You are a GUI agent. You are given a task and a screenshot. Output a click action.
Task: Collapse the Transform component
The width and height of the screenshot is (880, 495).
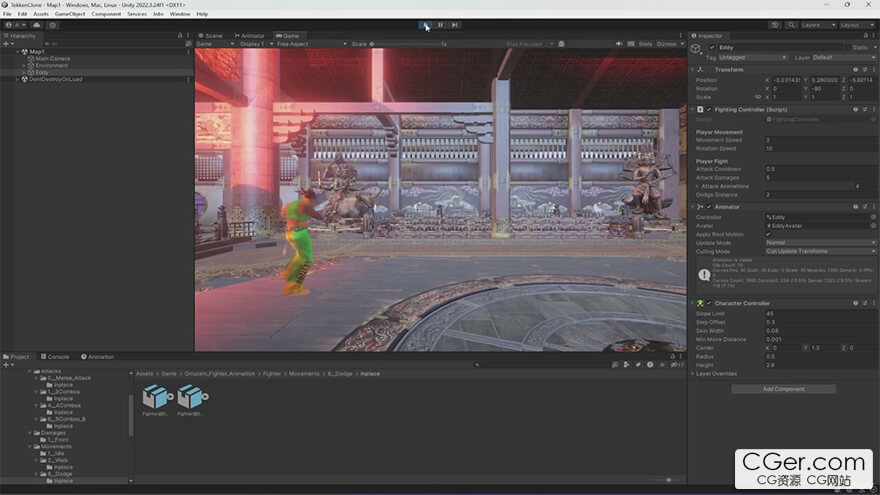click(x=693, y=70)
